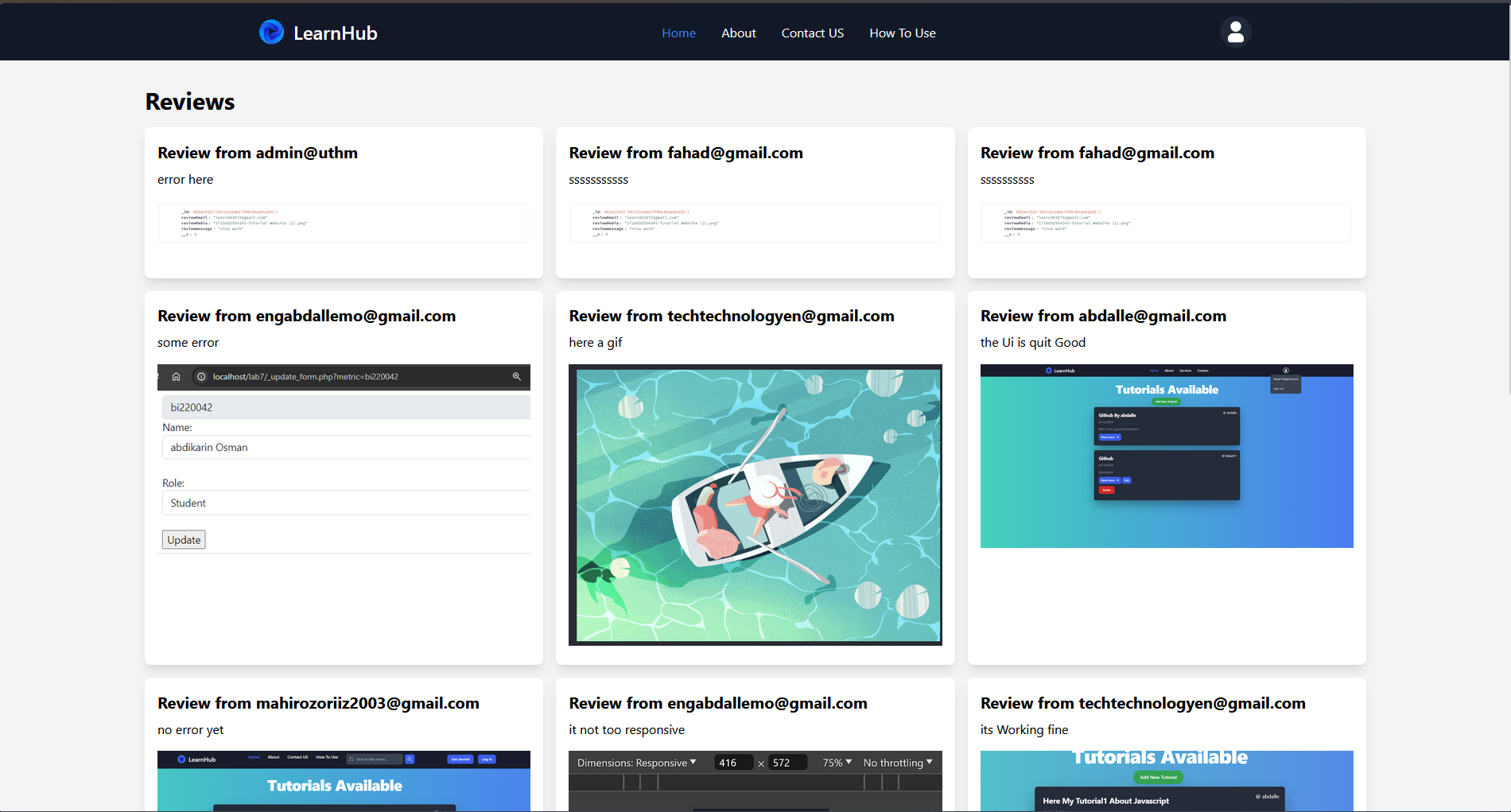
Task: Open the 75% zoom level dropdown
Action: click(x=837, y=762)
